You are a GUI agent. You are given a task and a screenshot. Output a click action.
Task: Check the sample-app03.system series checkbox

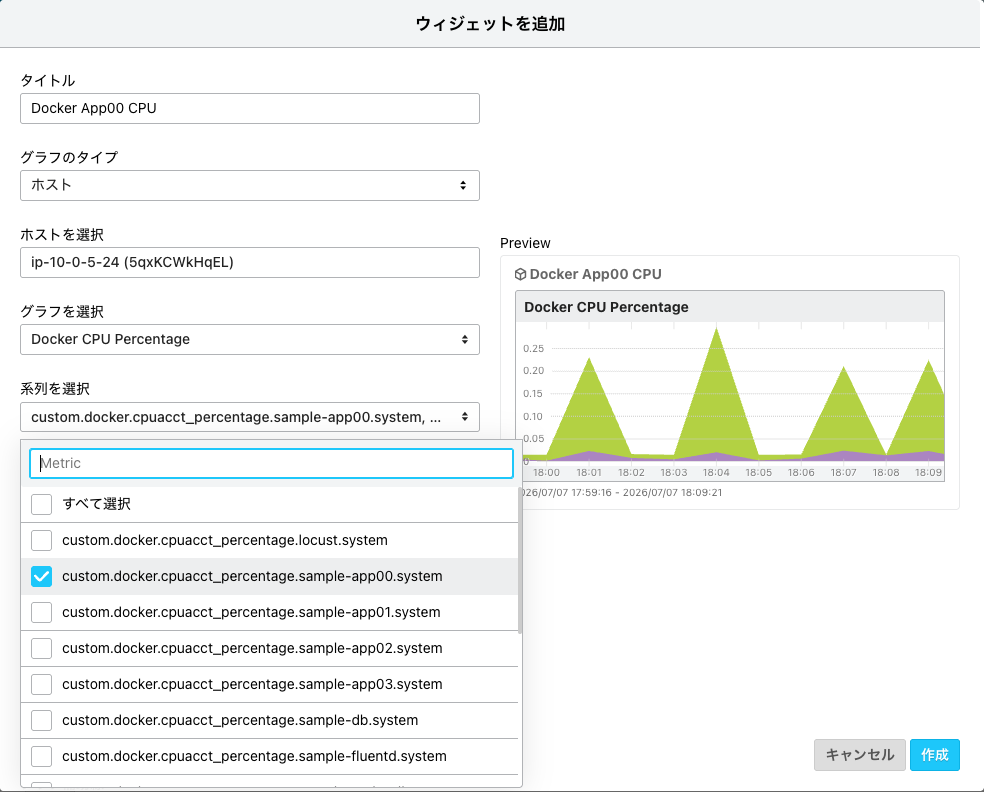click(x=41, y=684)
